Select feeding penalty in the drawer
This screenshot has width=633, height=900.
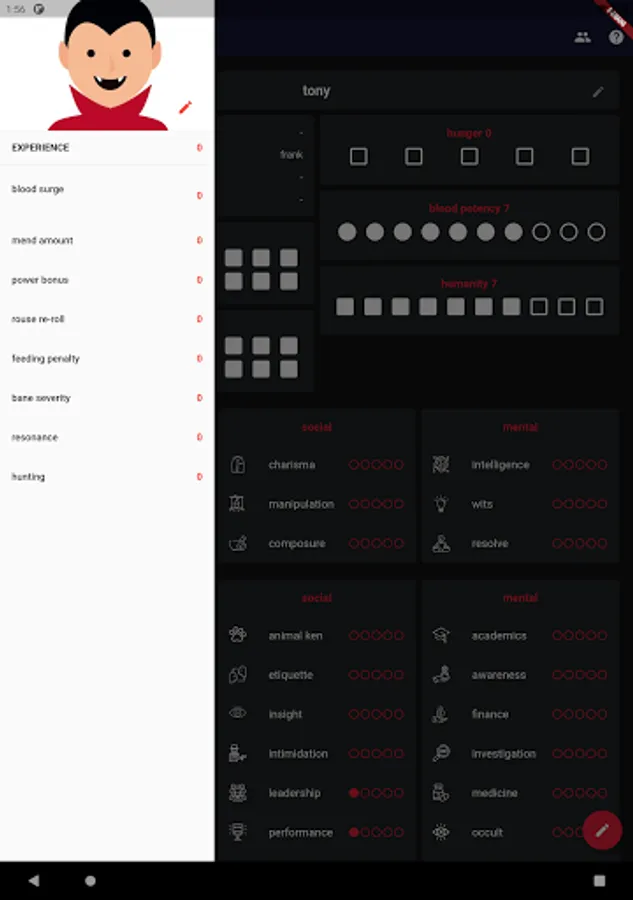pyautogui.click(x=107, y=359)
